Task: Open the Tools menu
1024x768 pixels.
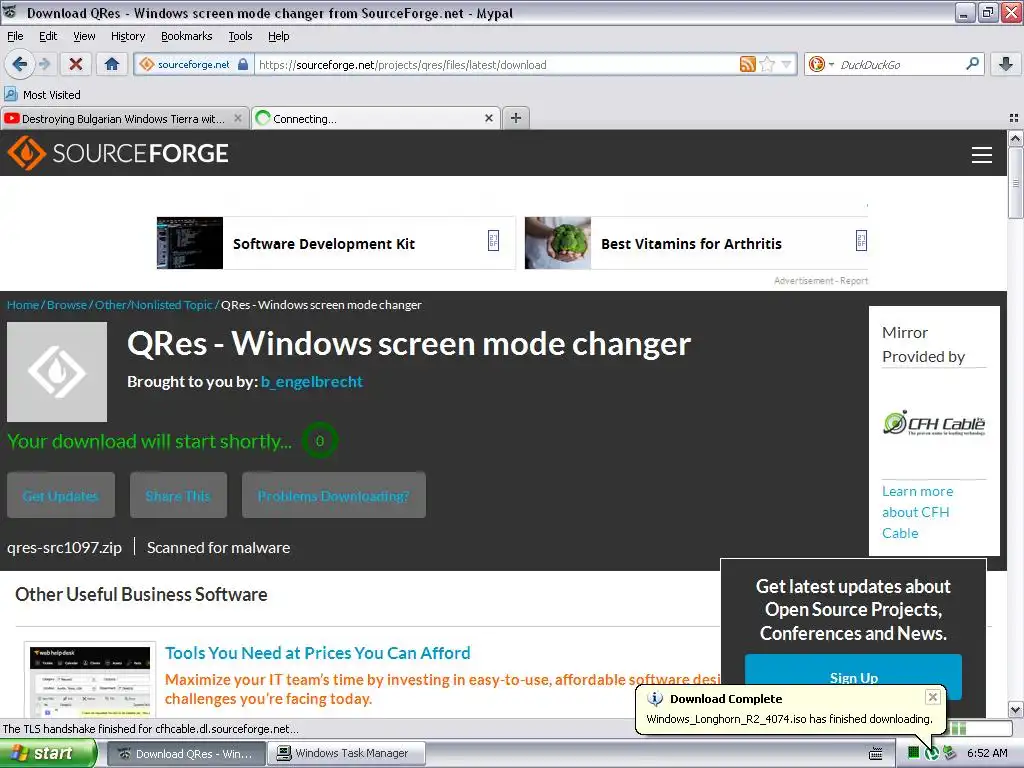Action: tap(240, 36)
